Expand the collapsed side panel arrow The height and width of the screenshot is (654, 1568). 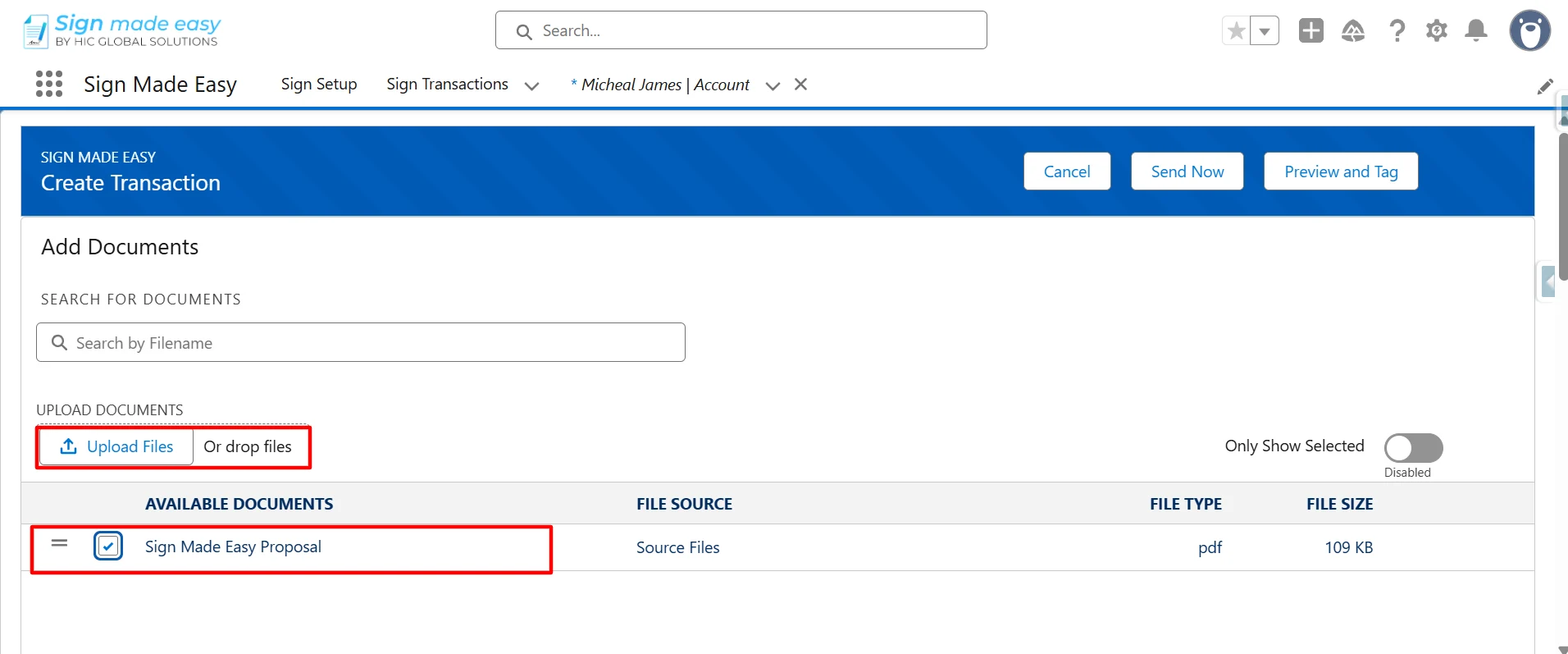[1547, 281]
